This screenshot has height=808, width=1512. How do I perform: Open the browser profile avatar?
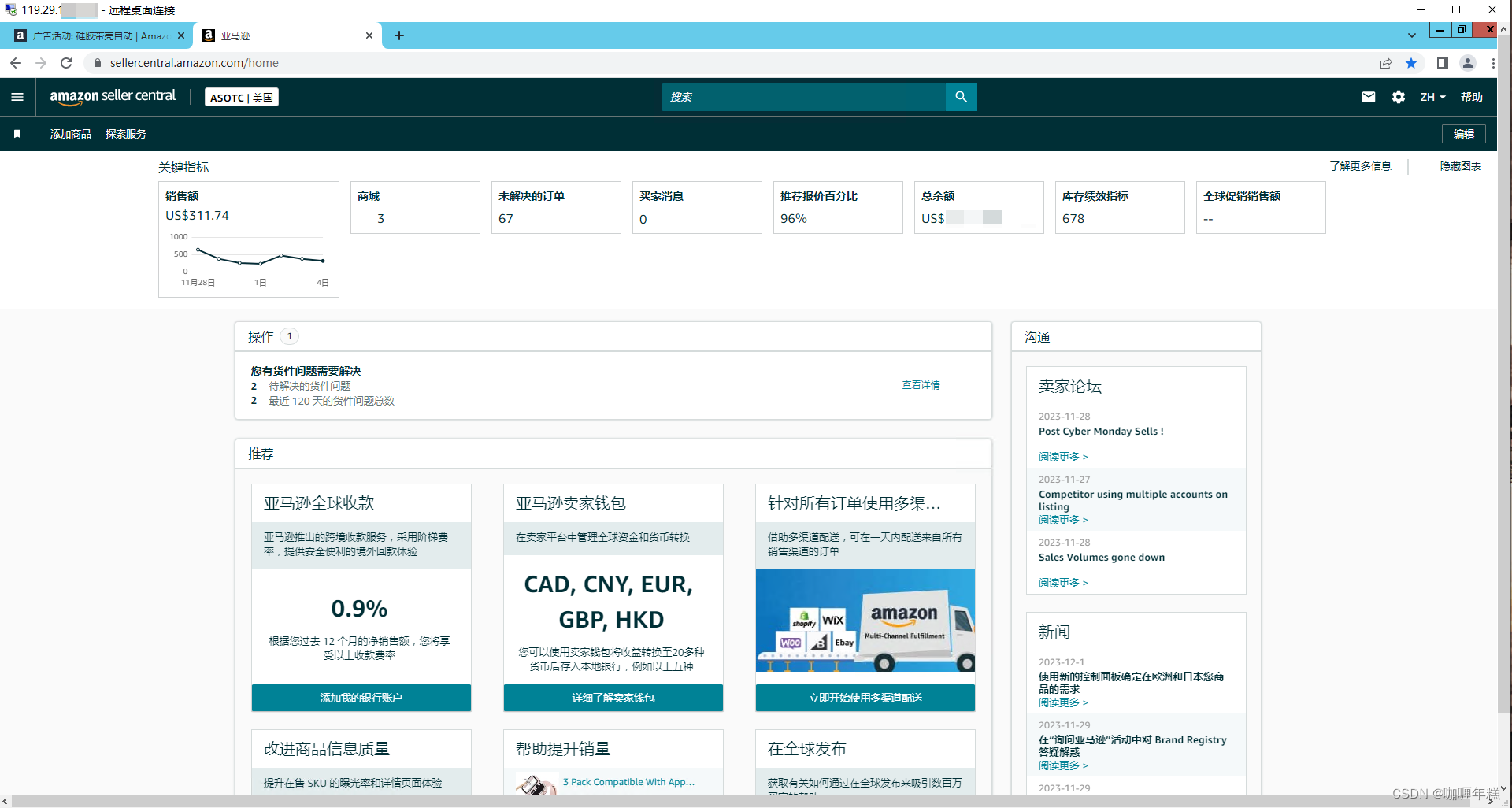pos(1468,63)
